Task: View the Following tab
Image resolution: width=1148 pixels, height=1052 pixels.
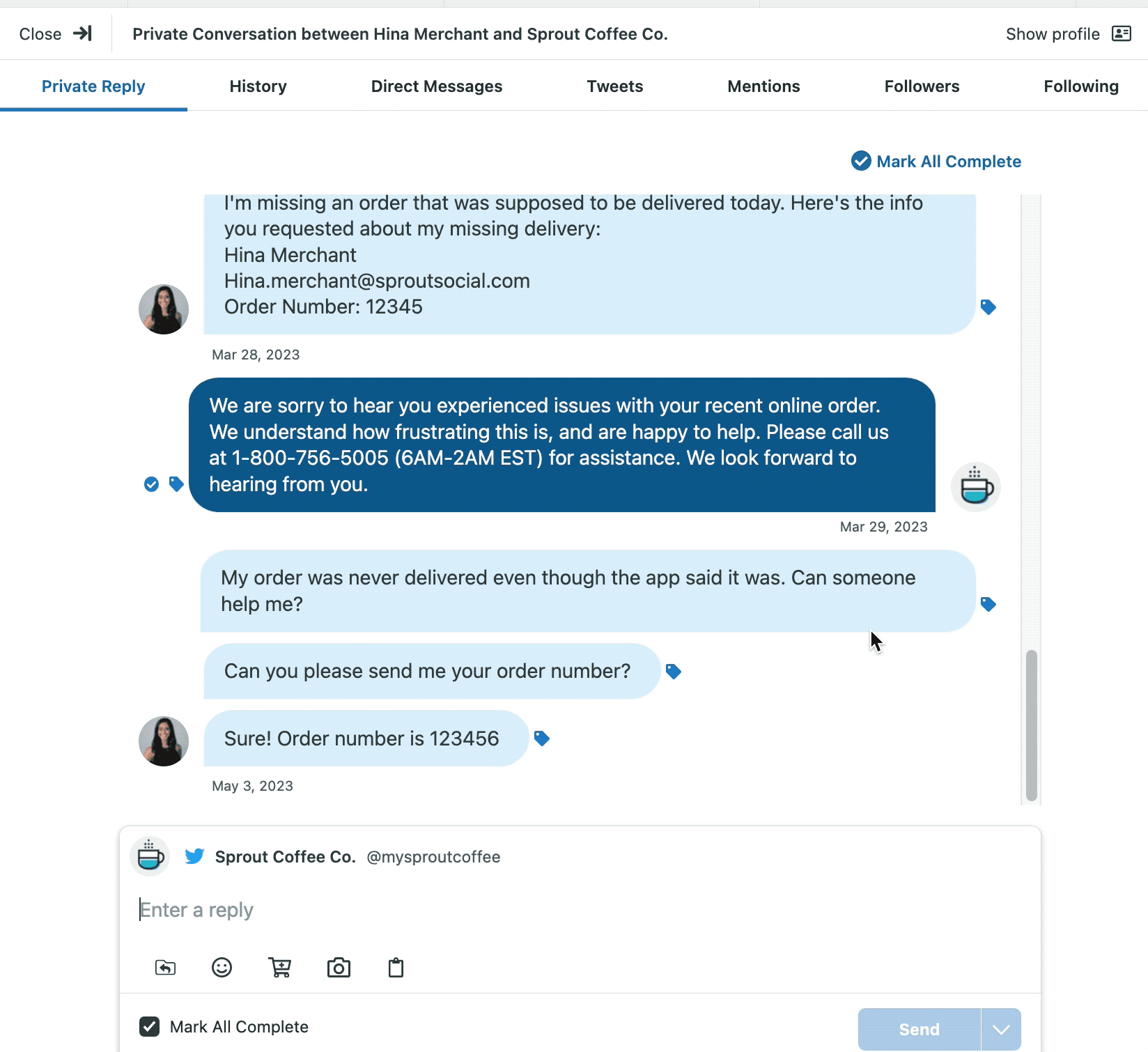Action: click(1081, 86)
